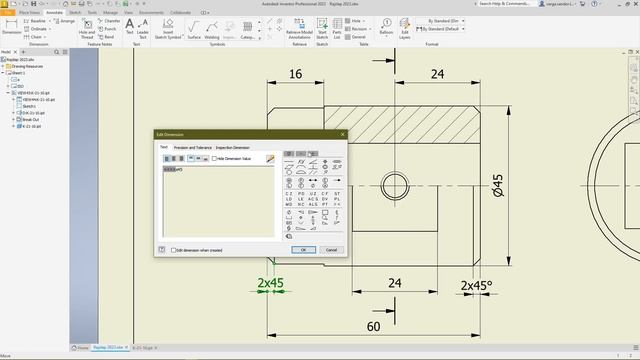The height and width of the screenshot is (360, 640).
Task: Switch to the Manage ribbon tab
Action: pos(110,13)
